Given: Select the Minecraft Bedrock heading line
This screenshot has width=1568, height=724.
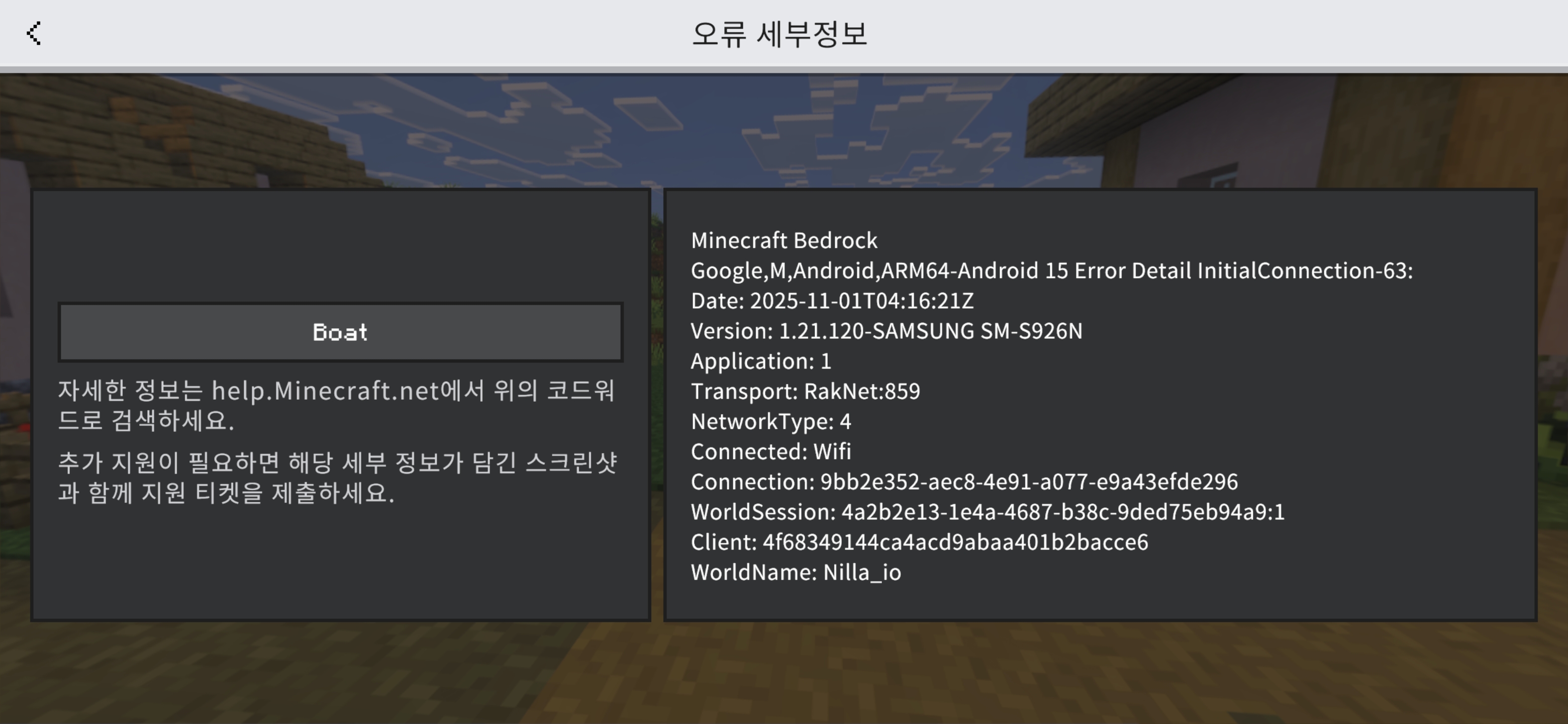Looking at the screenshot, I should [x=784, y=240].
